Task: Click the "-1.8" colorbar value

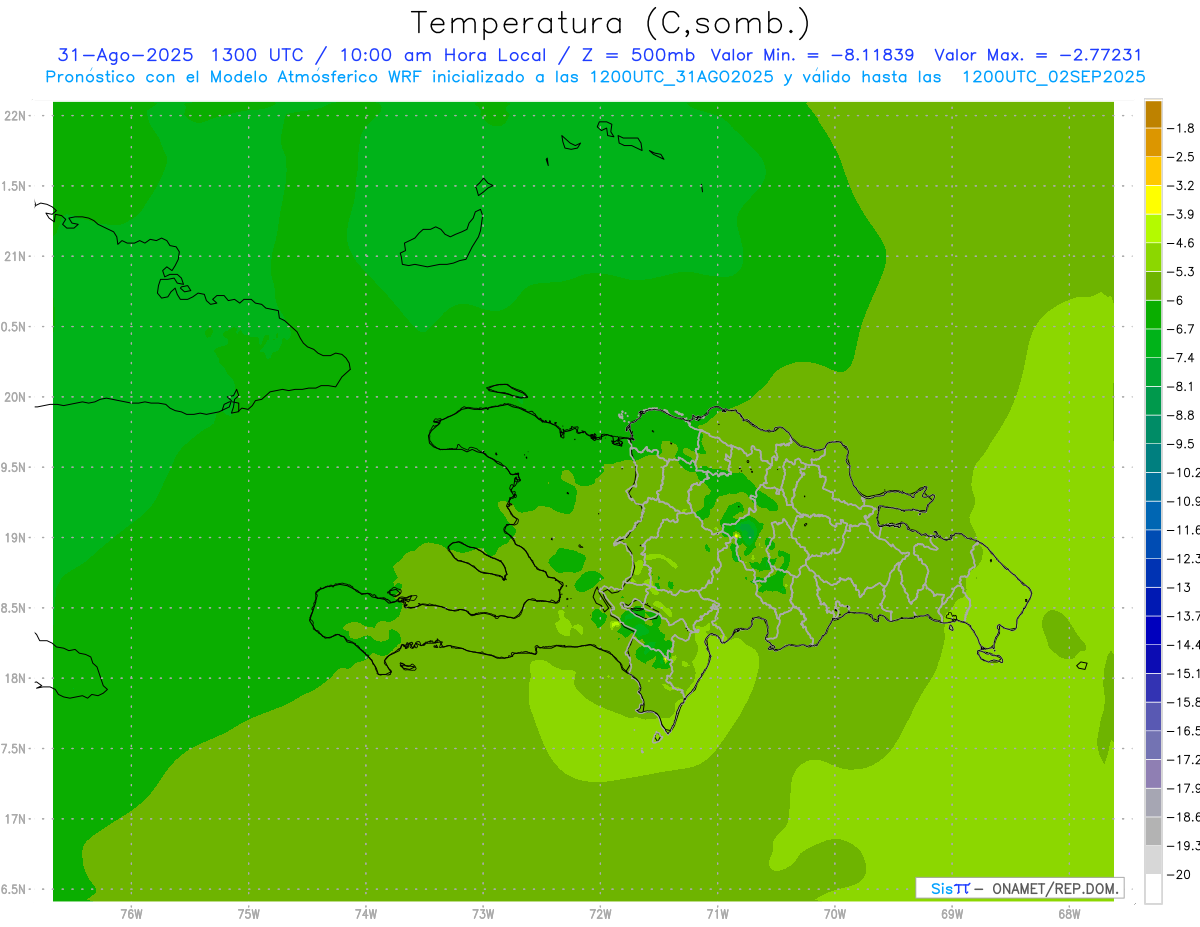Action: point(1180,128)
